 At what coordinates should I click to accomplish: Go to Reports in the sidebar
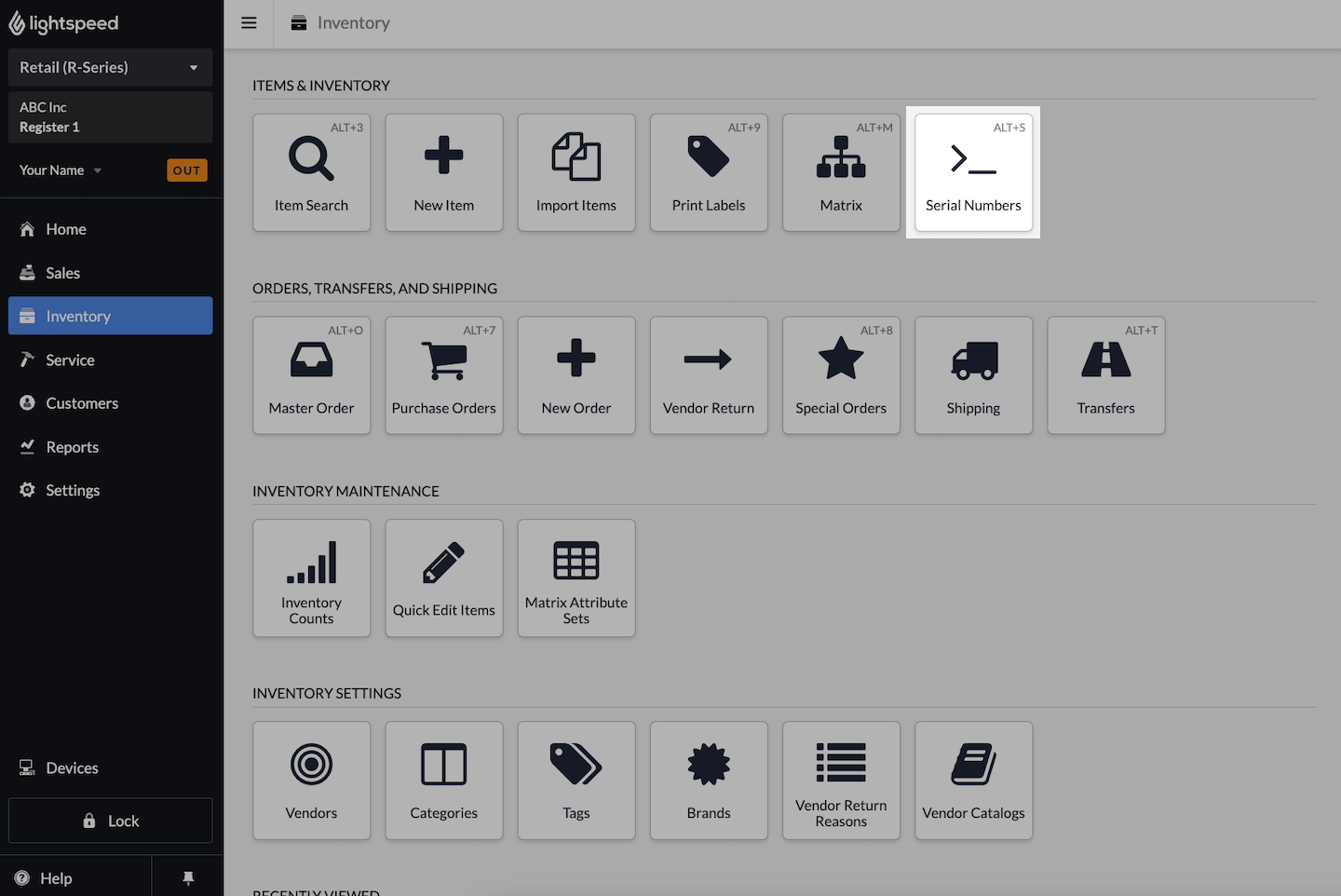tap(73, 447)
